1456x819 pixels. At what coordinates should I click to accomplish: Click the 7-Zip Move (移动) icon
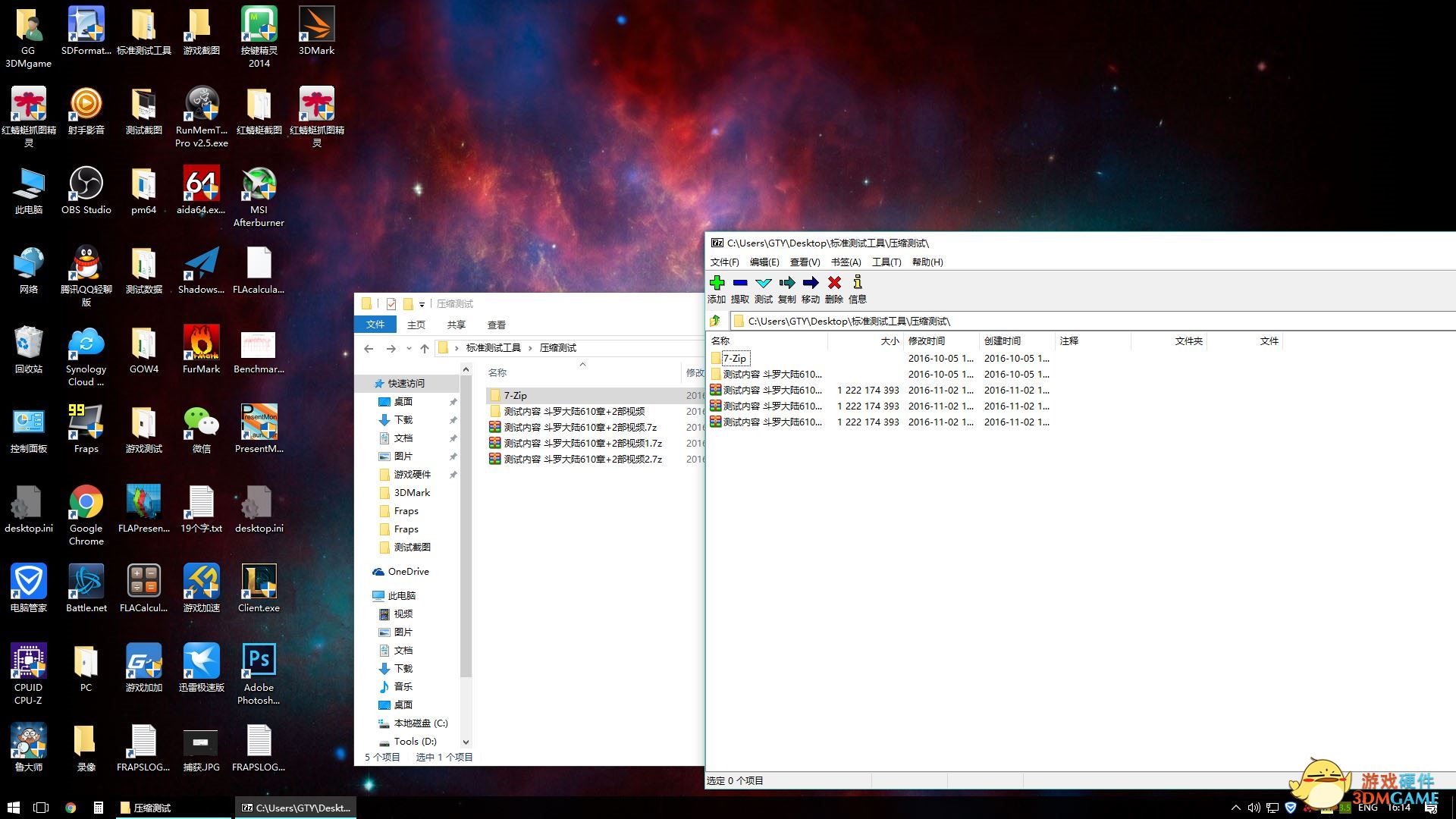click(811, 283)
